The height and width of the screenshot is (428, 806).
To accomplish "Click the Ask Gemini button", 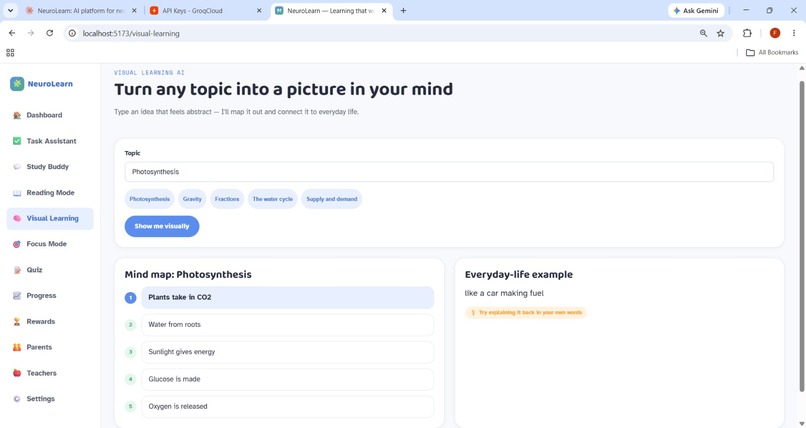I will coord(696,11).
